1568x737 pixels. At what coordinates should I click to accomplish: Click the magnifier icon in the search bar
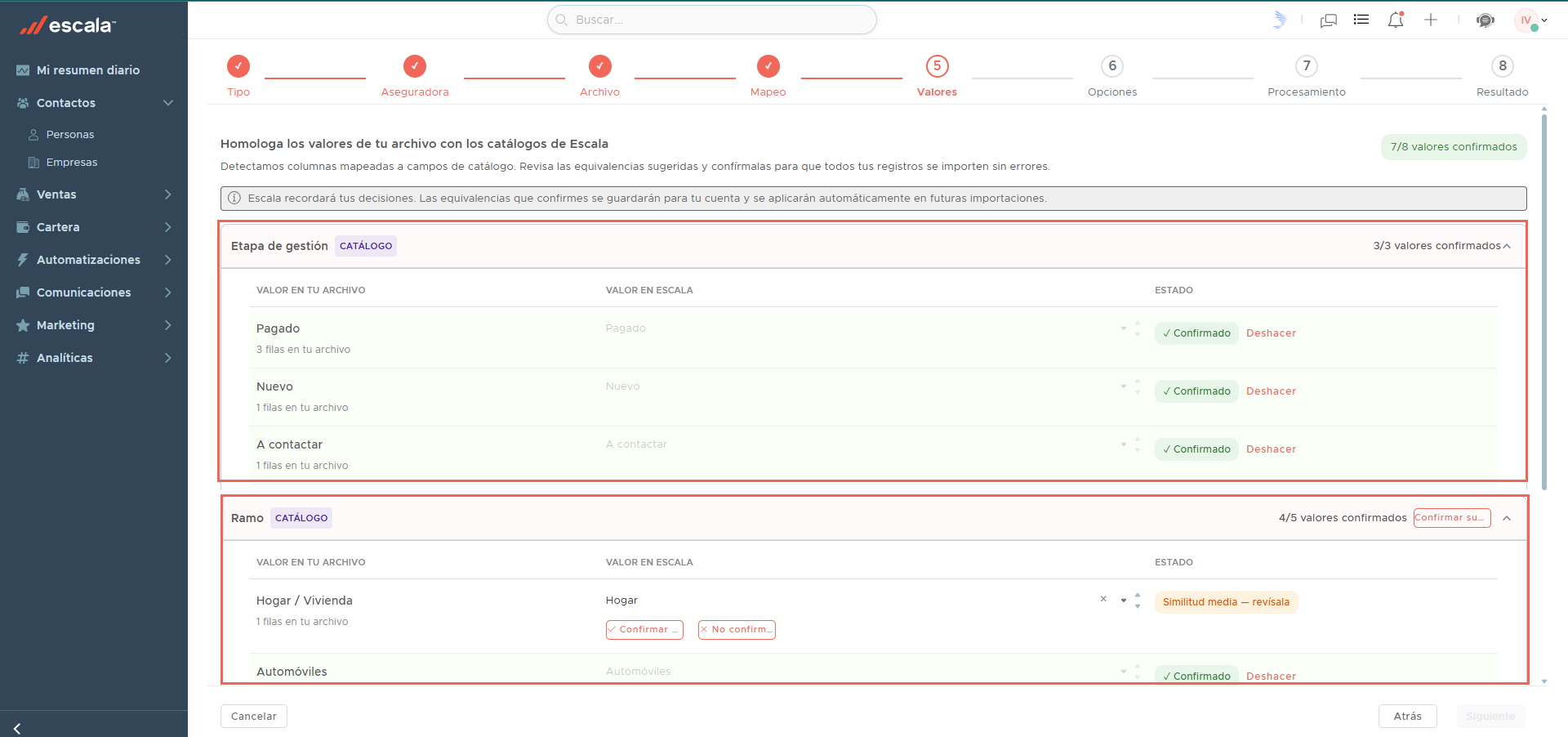(x=562, y=20)
